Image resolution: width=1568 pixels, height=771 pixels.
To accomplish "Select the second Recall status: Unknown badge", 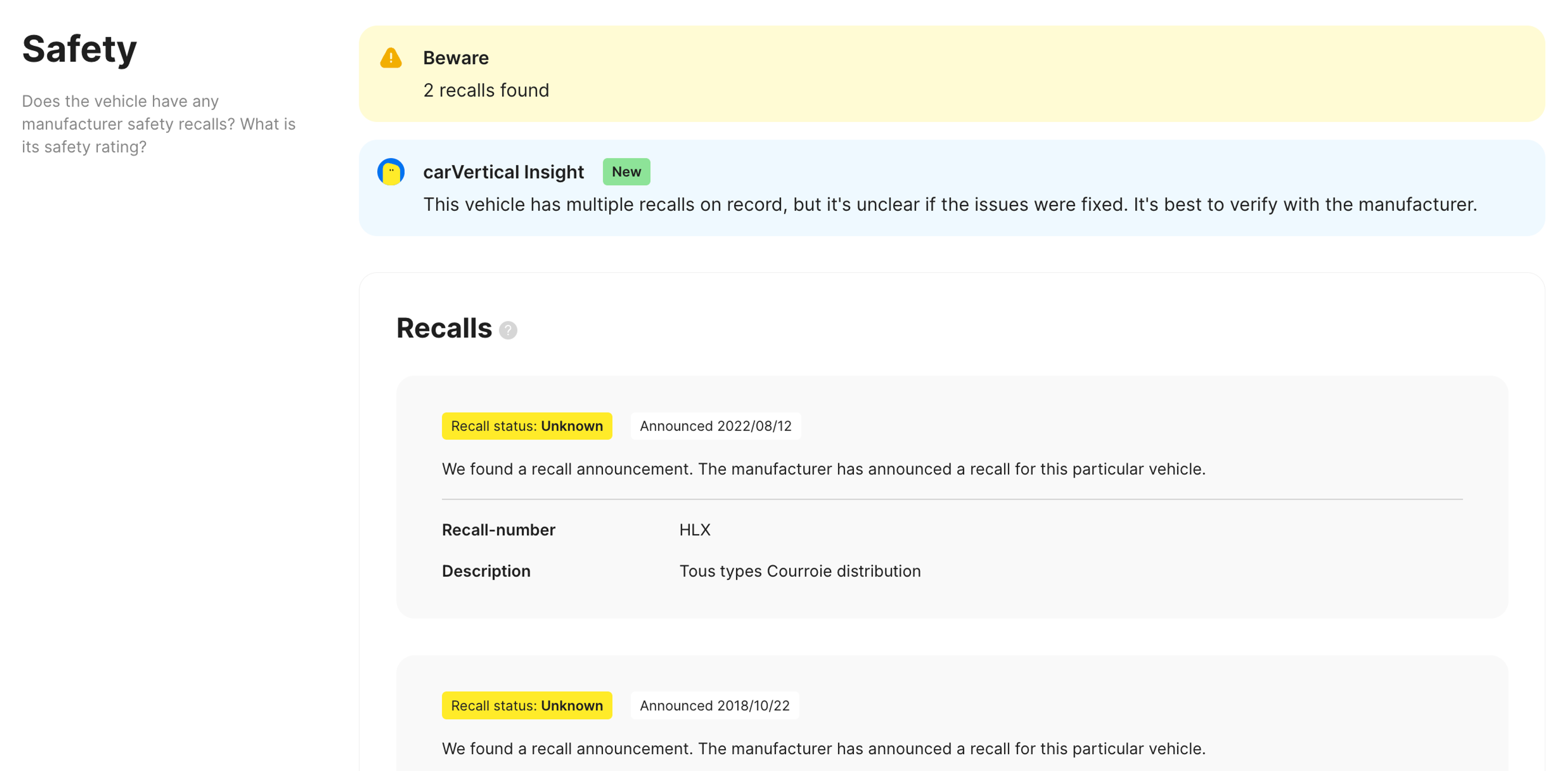I will (x=526, y=705).
